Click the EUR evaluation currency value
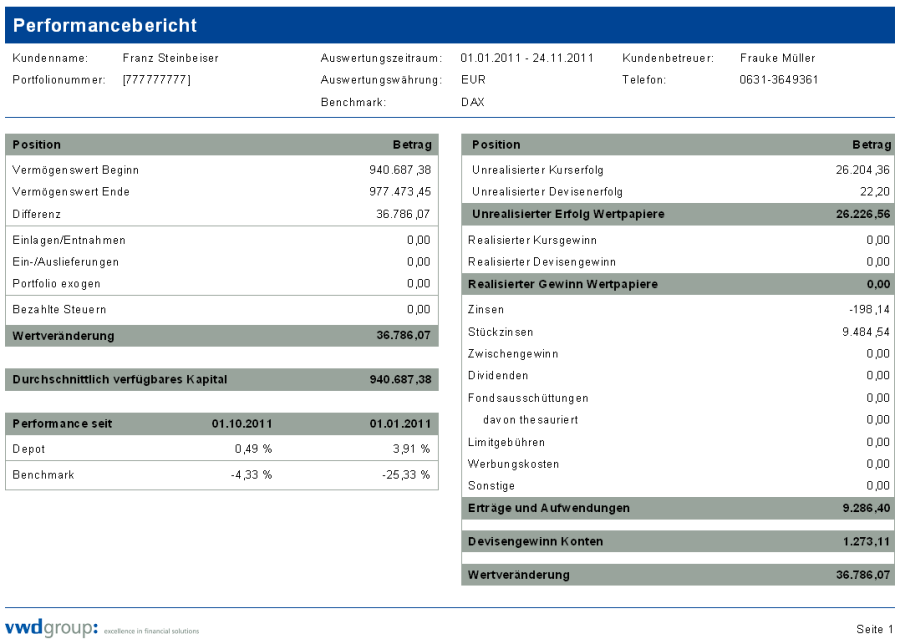This screenshot has height=639, width=900. tap(472, 80)
